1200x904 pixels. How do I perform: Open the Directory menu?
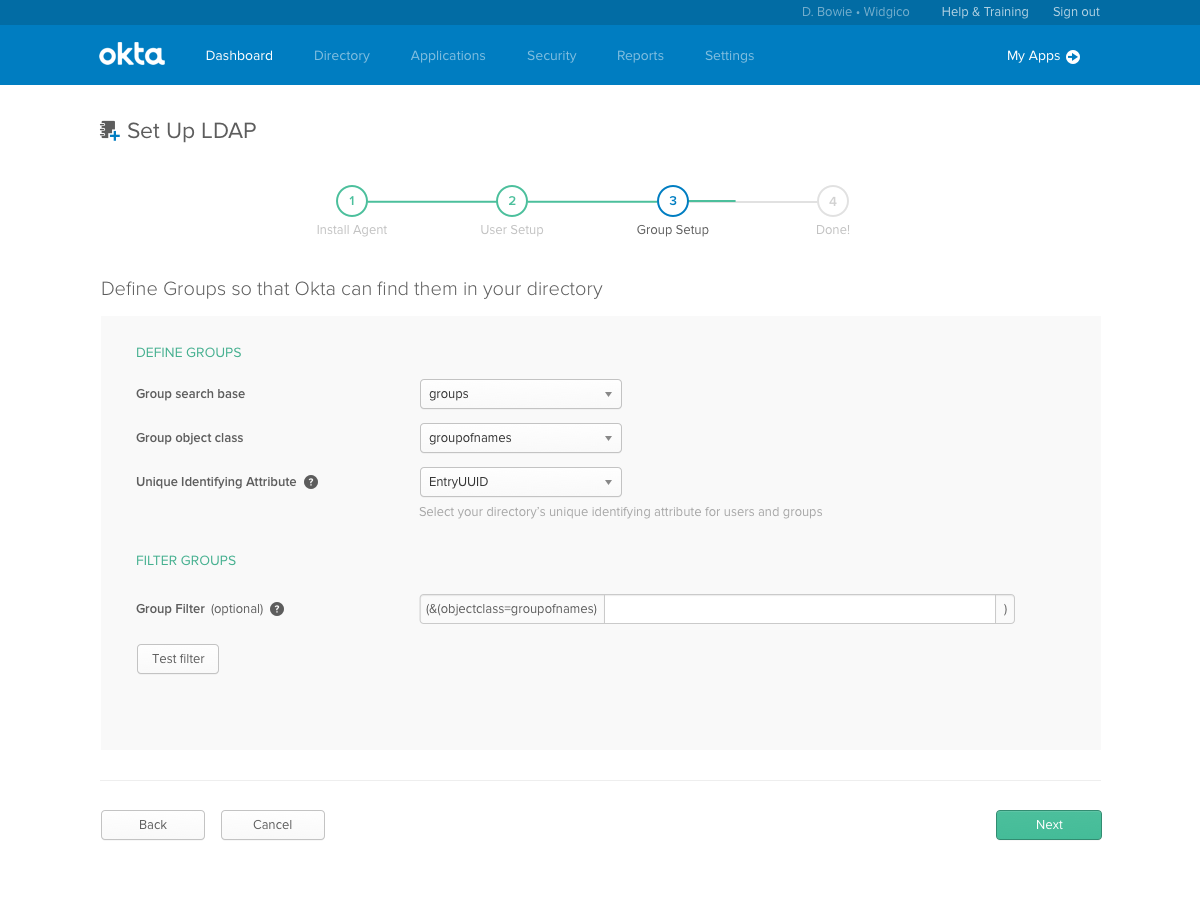(x=341, y=56)
